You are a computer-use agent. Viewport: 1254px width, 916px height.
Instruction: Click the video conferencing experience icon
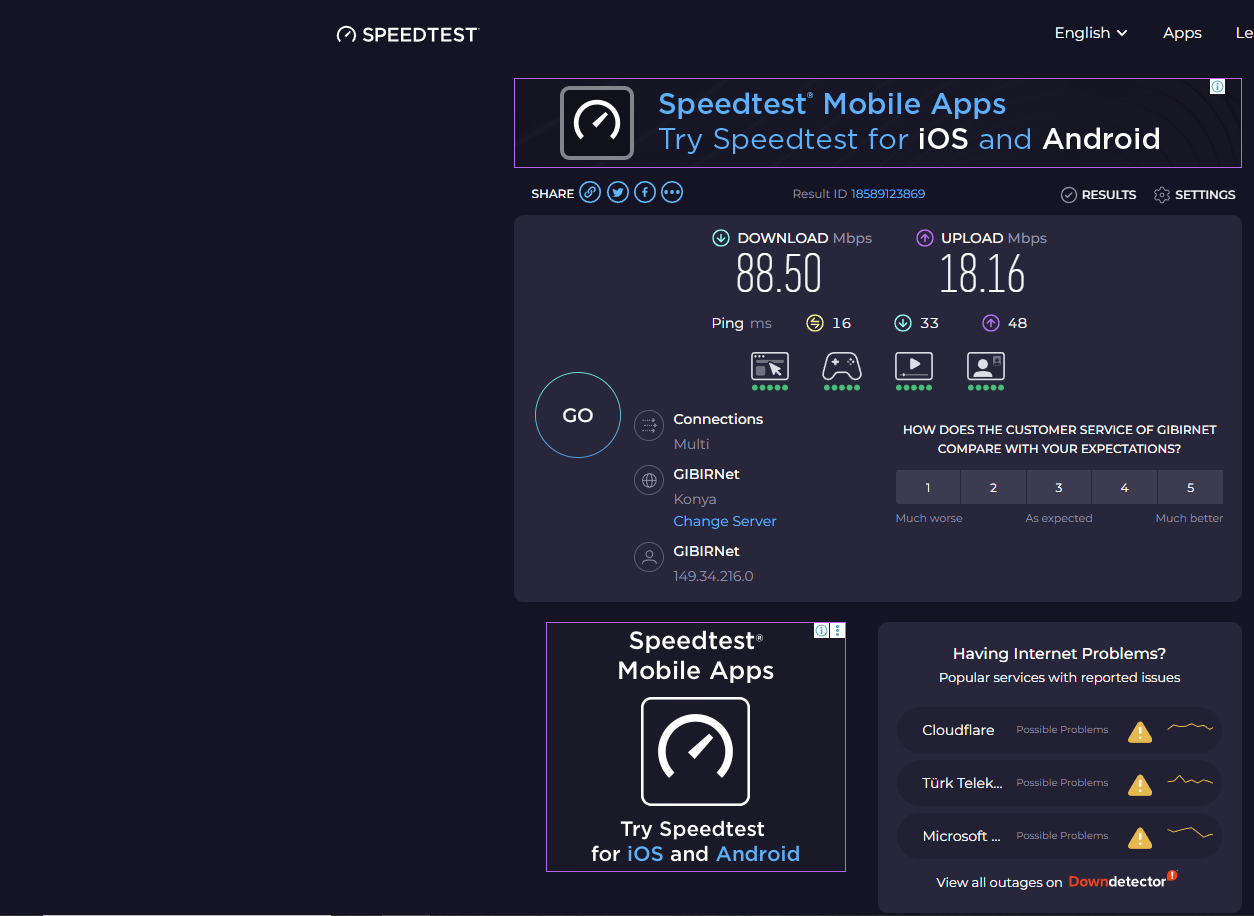[x=986, y=367]
